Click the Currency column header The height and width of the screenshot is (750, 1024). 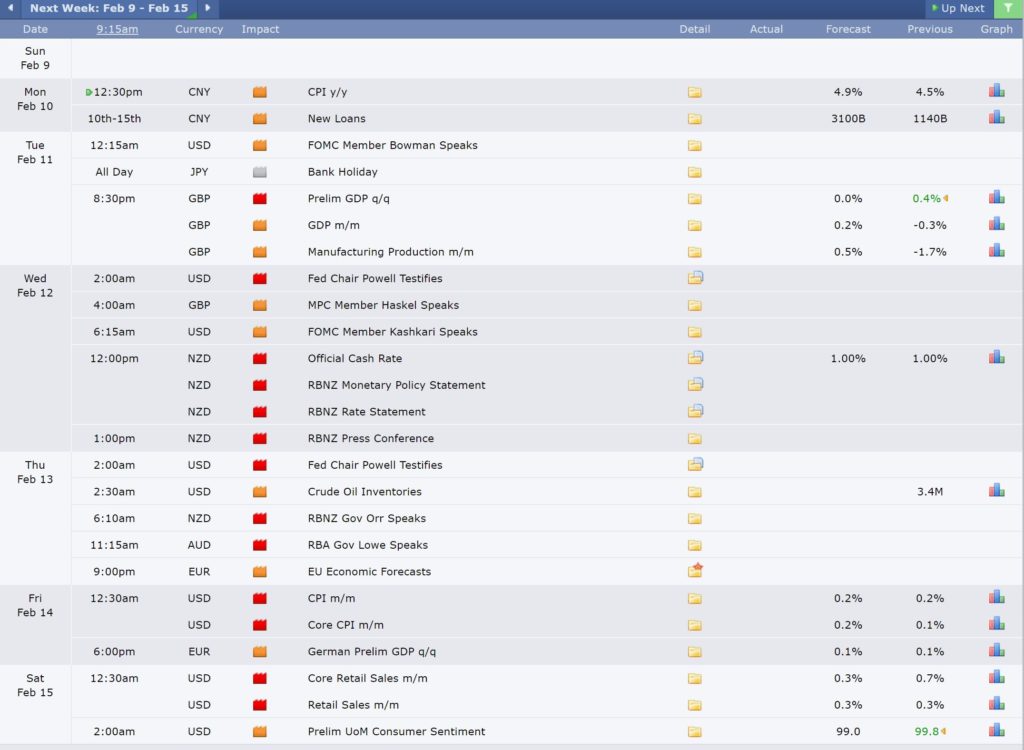(199, 29)
